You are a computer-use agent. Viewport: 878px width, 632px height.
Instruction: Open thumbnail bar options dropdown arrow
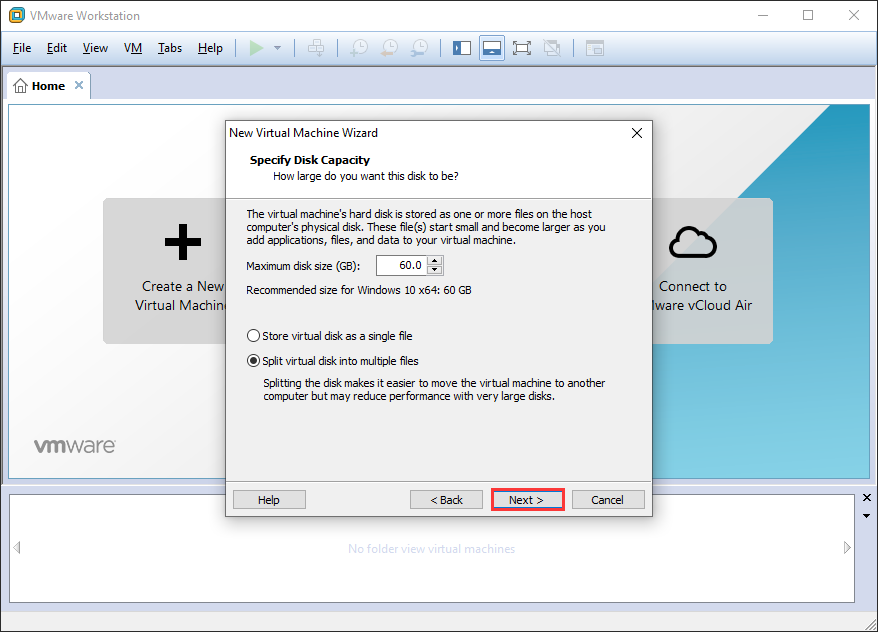pyautogui.click(x=867, y=516)
